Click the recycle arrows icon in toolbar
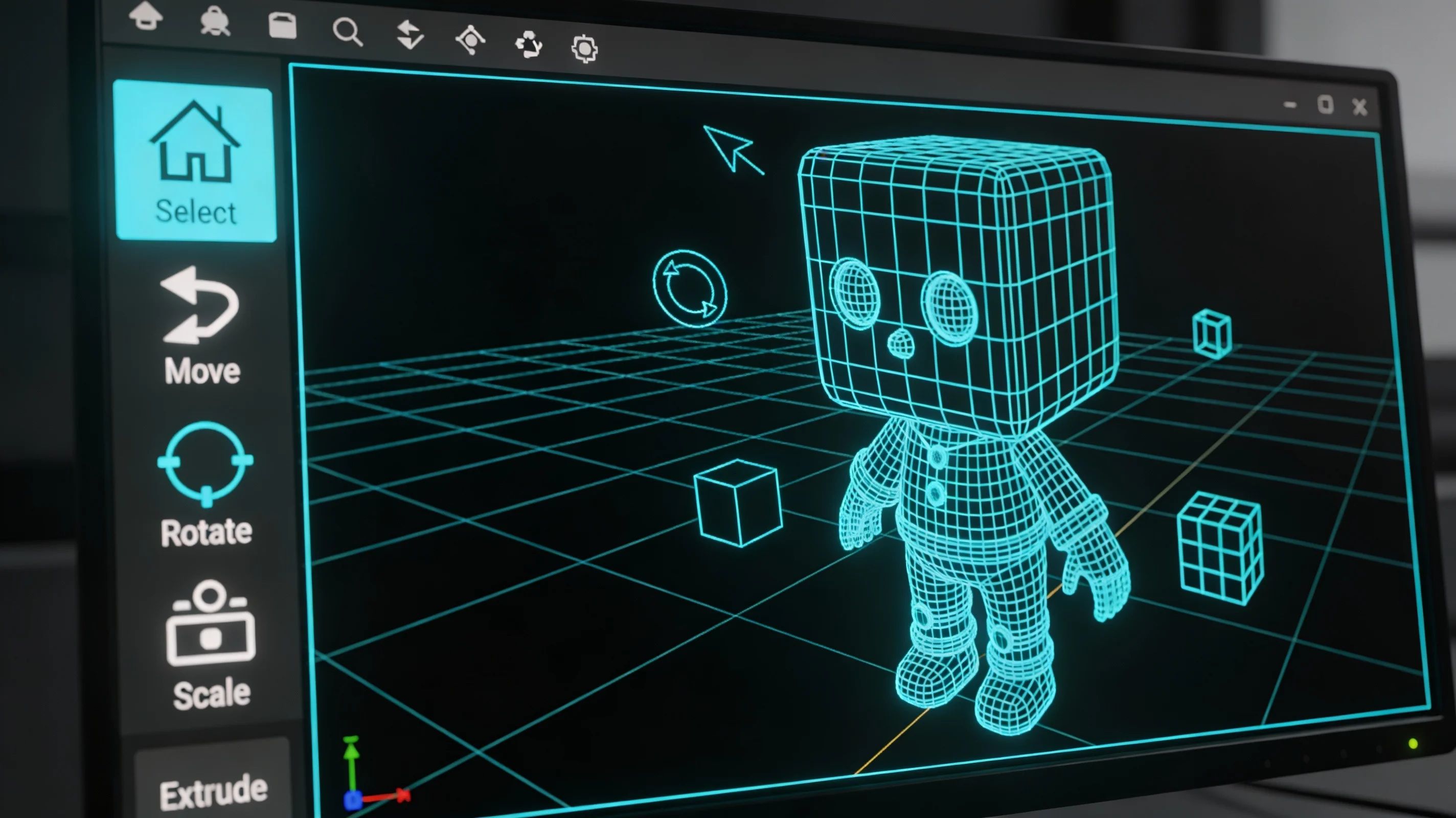Viewport: 1456px width, 818px height. pos(529,44)
